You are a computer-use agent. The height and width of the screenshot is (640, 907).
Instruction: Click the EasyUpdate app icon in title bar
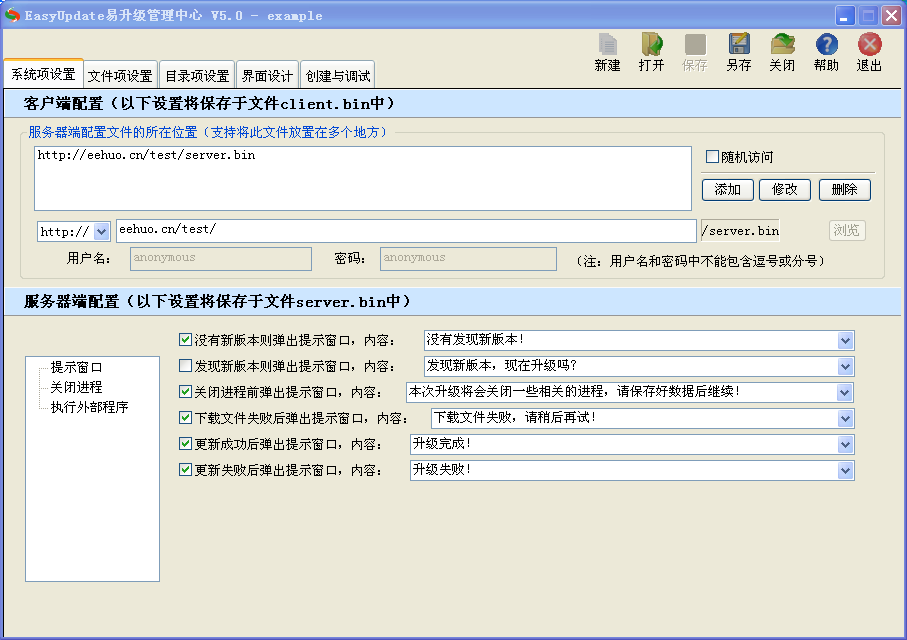point(12,15)
